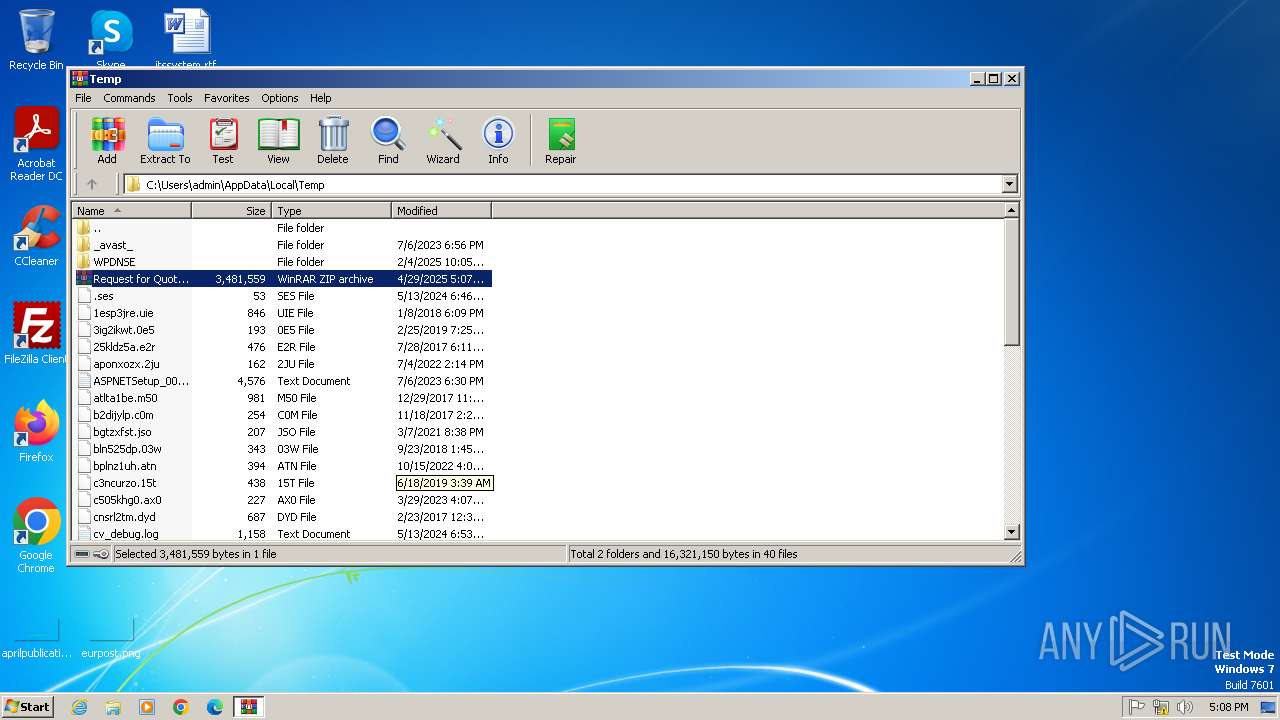Open the File menu
The height and width of the screenshot is (720, 1280).
point(83,98)
